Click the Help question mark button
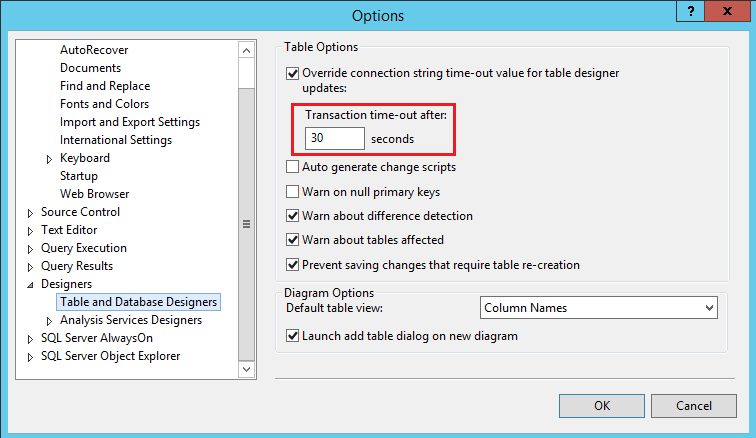 tap(691, 10)
